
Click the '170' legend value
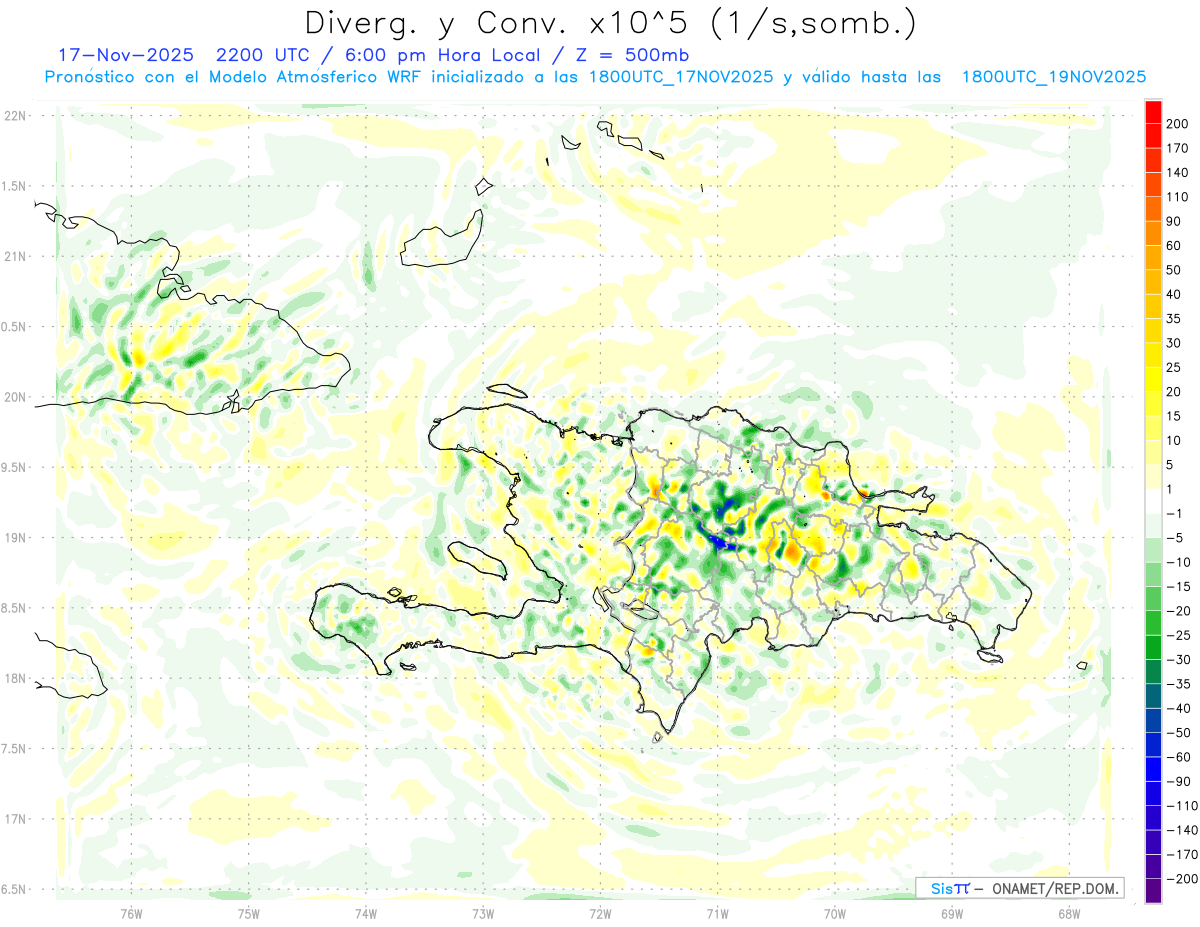(1178, 148)
